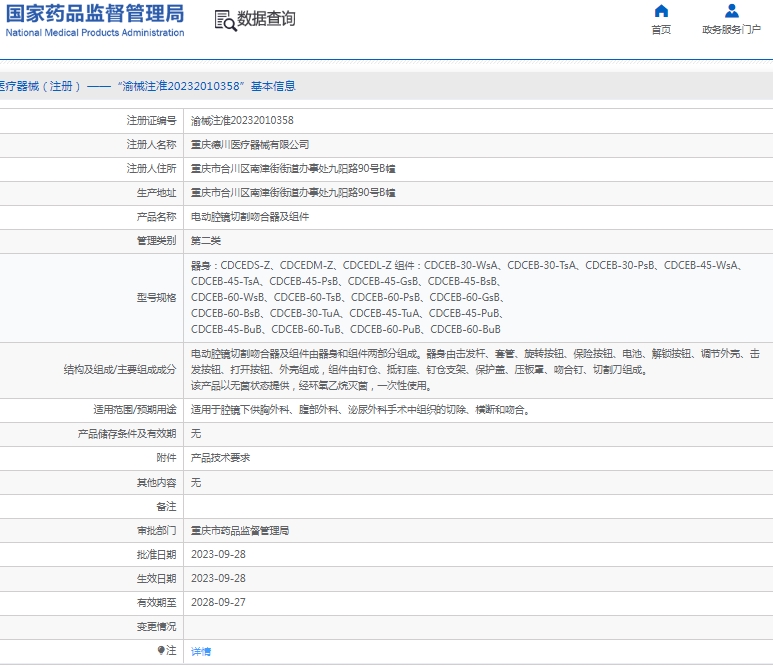Select the model line starting CDCEB-60-BsB
This screenshot has height=669, width=773.
click(x=347, y=313)
